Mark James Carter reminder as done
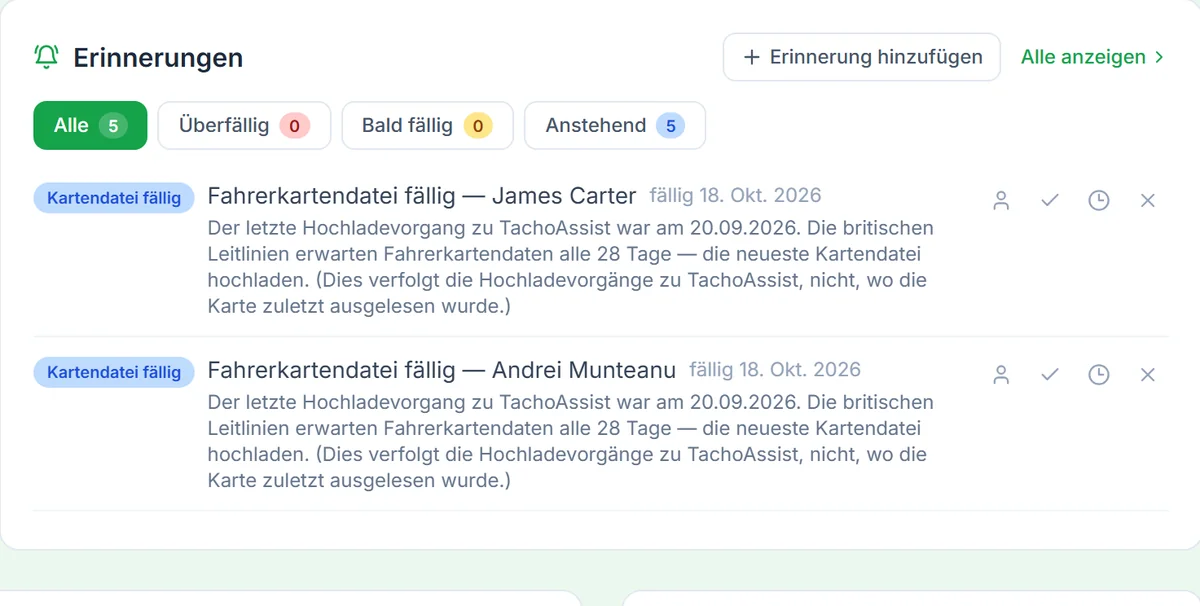This screenshot has height=606, width=1200. click(1050, 201)
